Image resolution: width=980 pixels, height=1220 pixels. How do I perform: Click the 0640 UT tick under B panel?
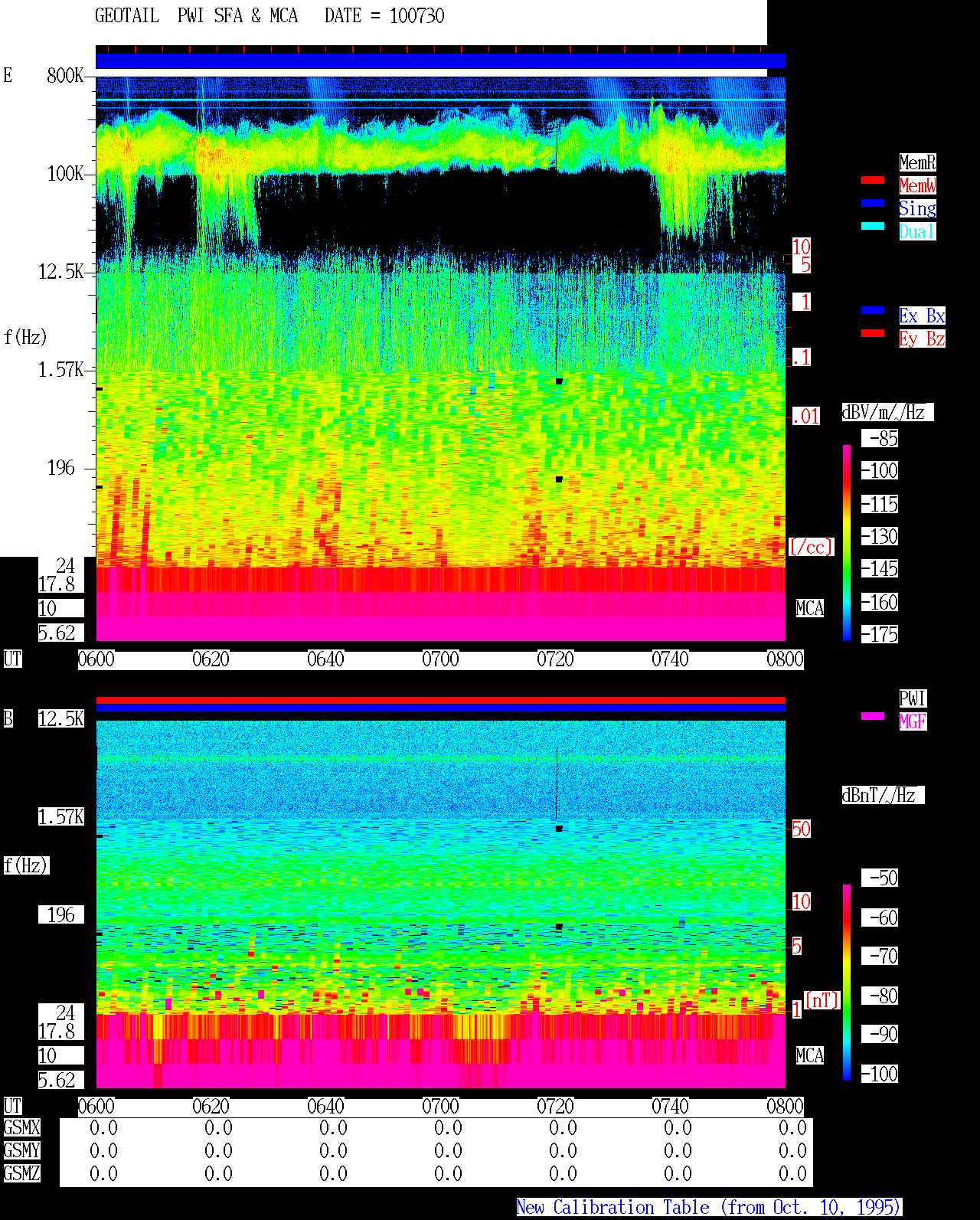click(325, 1107)
